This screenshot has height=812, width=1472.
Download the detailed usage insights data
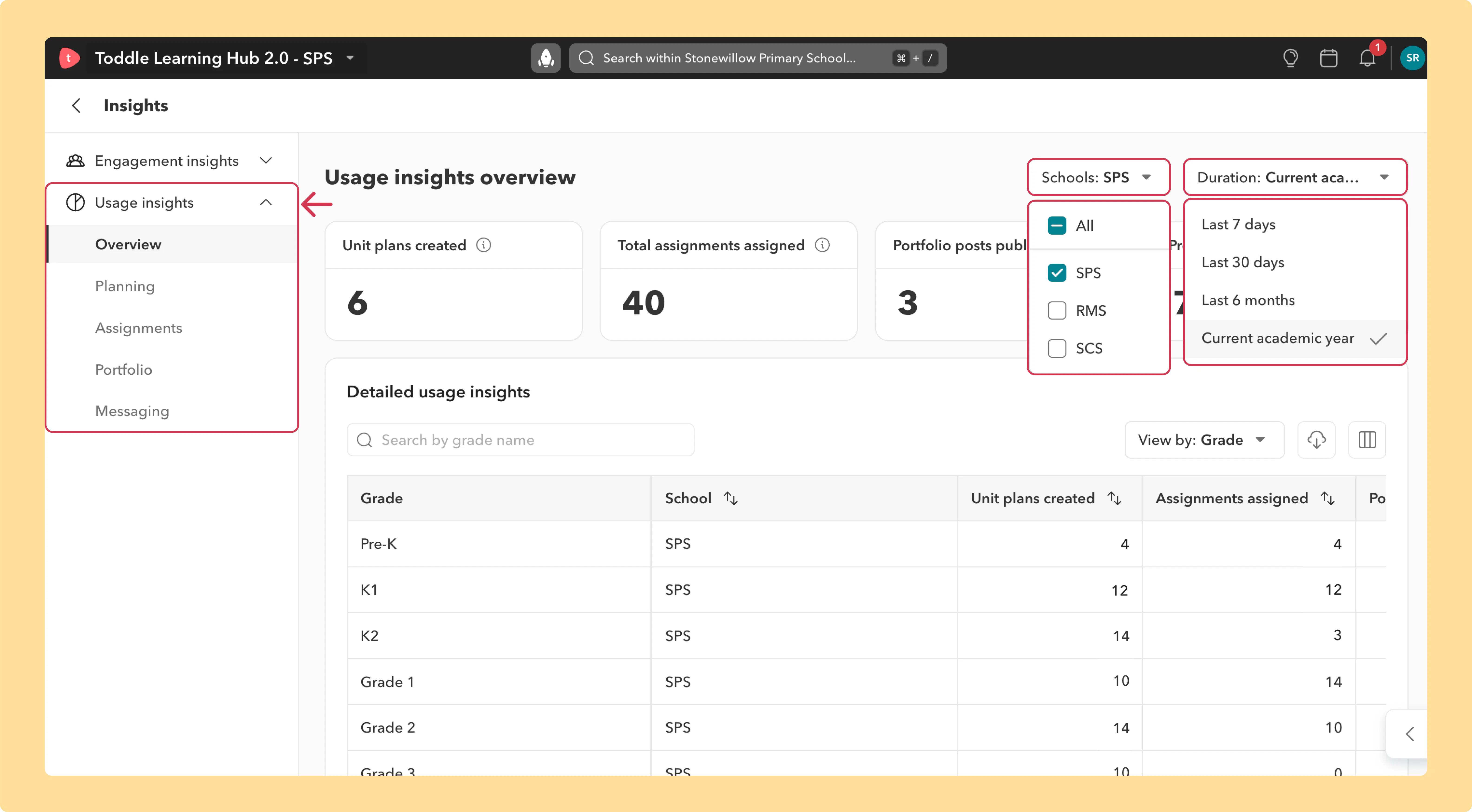[x=1317, y=440]
